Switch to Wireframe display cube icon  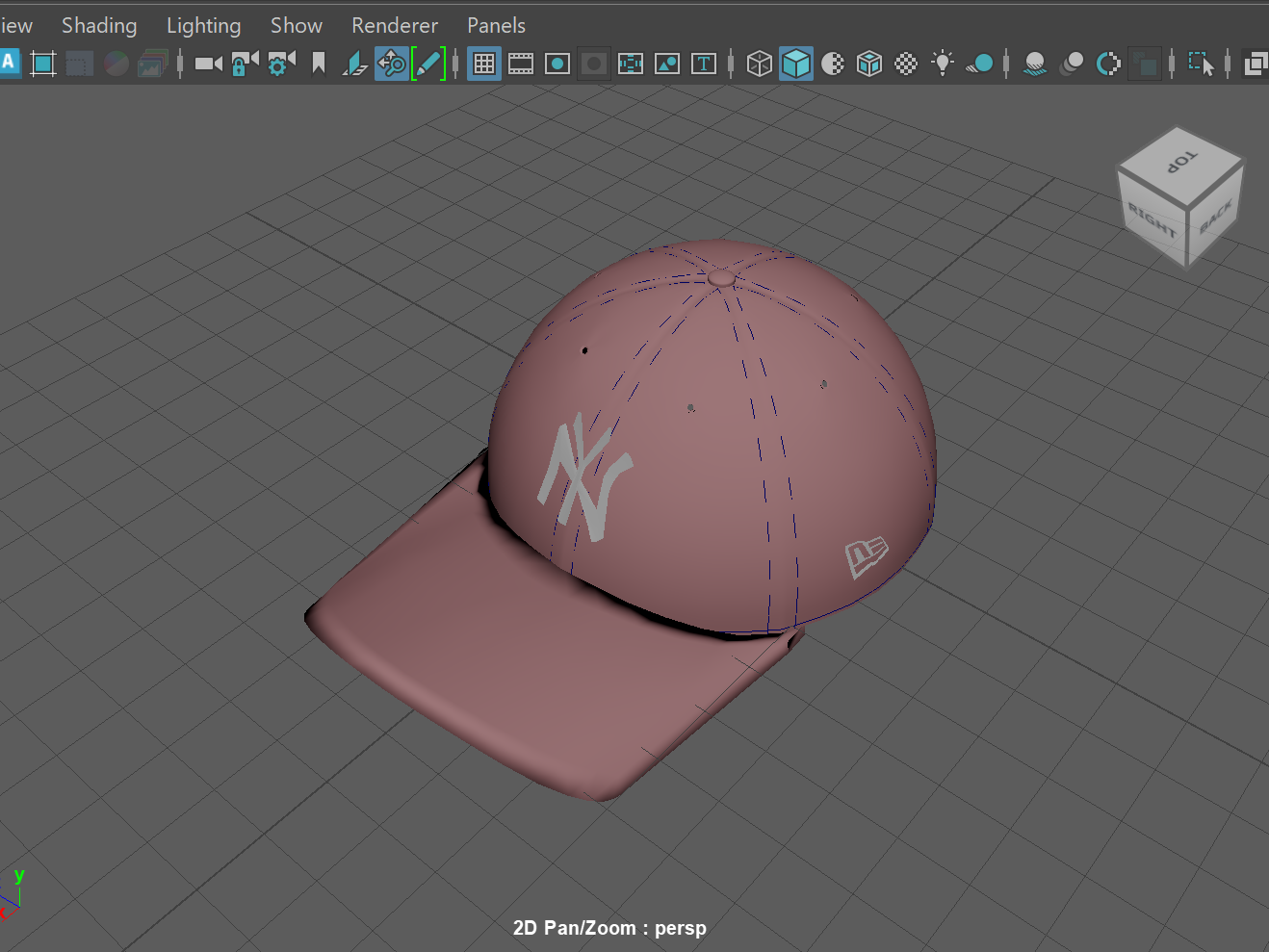760,64
